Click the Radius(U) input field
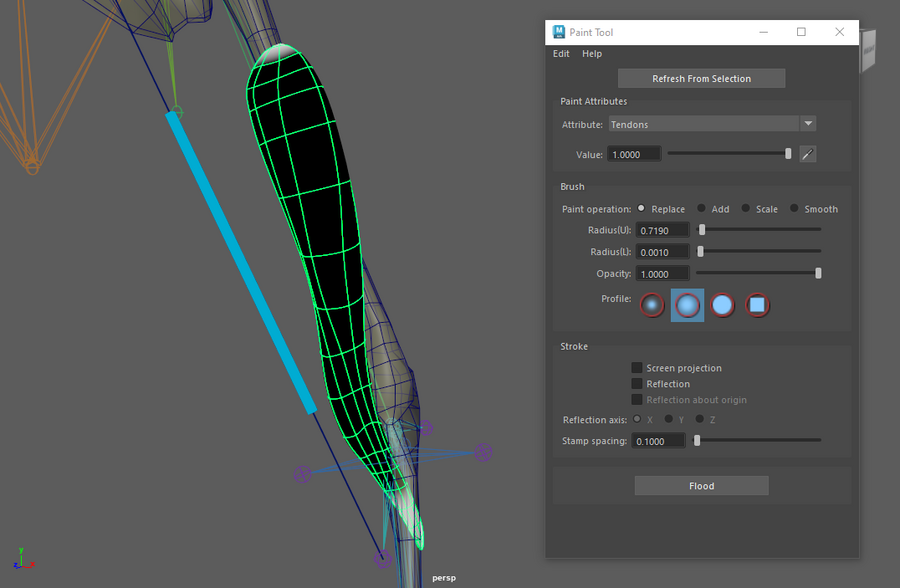Screen dimensions: 900x588 click(663, 230)
